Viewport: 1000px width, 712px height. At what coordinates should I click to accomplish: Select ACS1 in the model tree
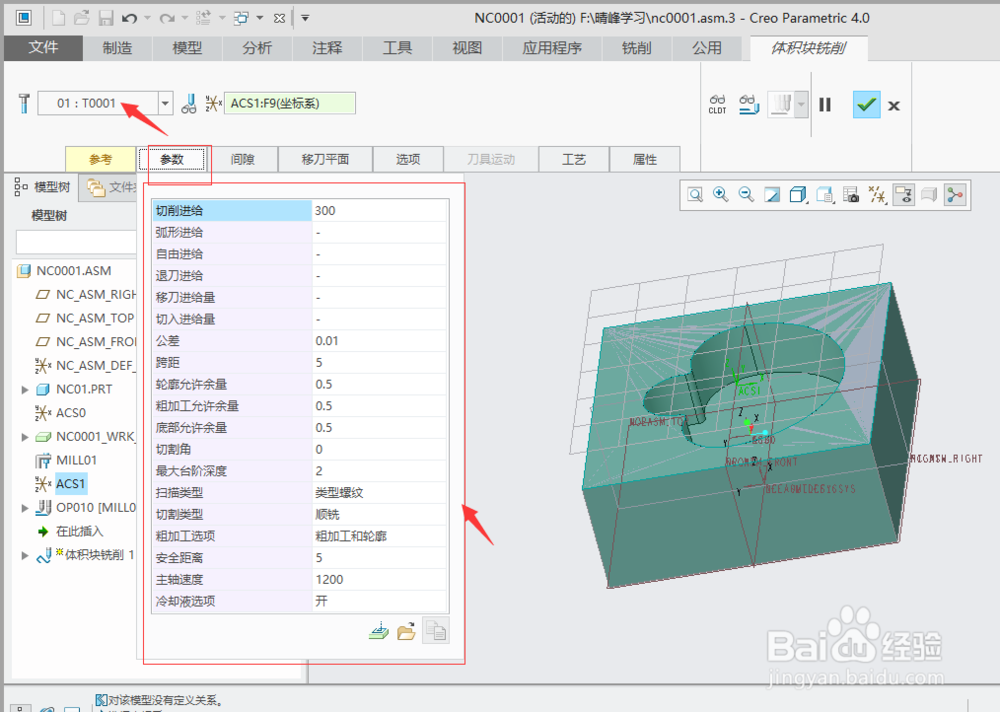pyautogui.click(x=71, y=484)
